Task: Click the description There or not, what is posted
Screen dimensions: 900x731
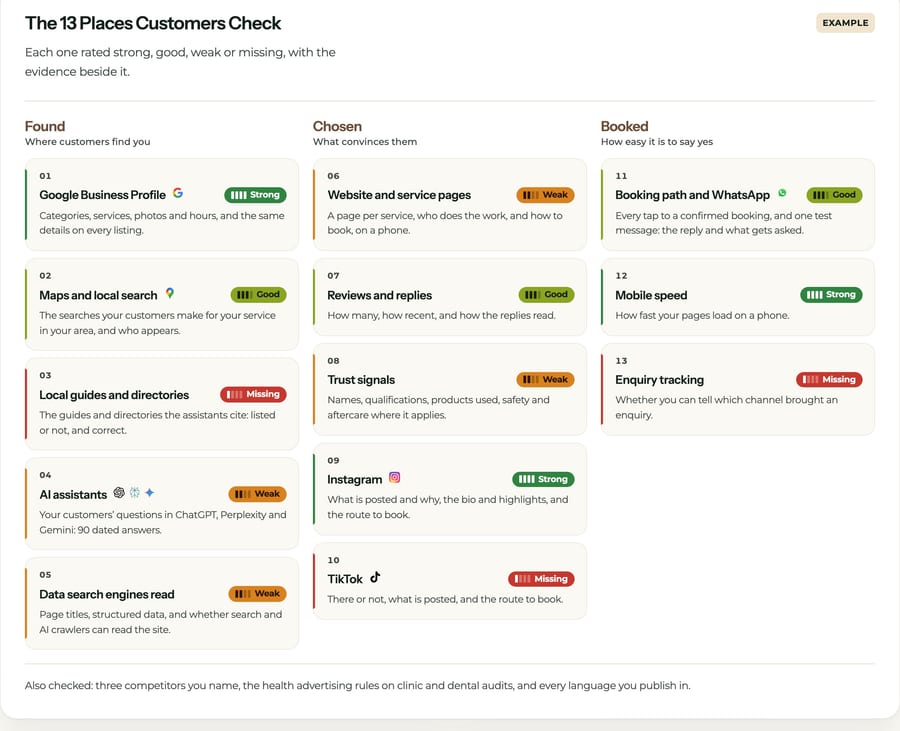Action: coord(445,599)
